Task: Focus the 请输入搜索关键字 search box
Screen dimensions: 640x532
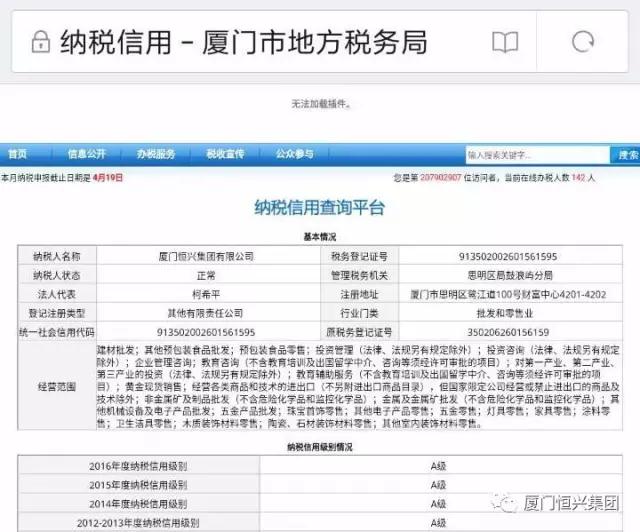Action: 537,155
